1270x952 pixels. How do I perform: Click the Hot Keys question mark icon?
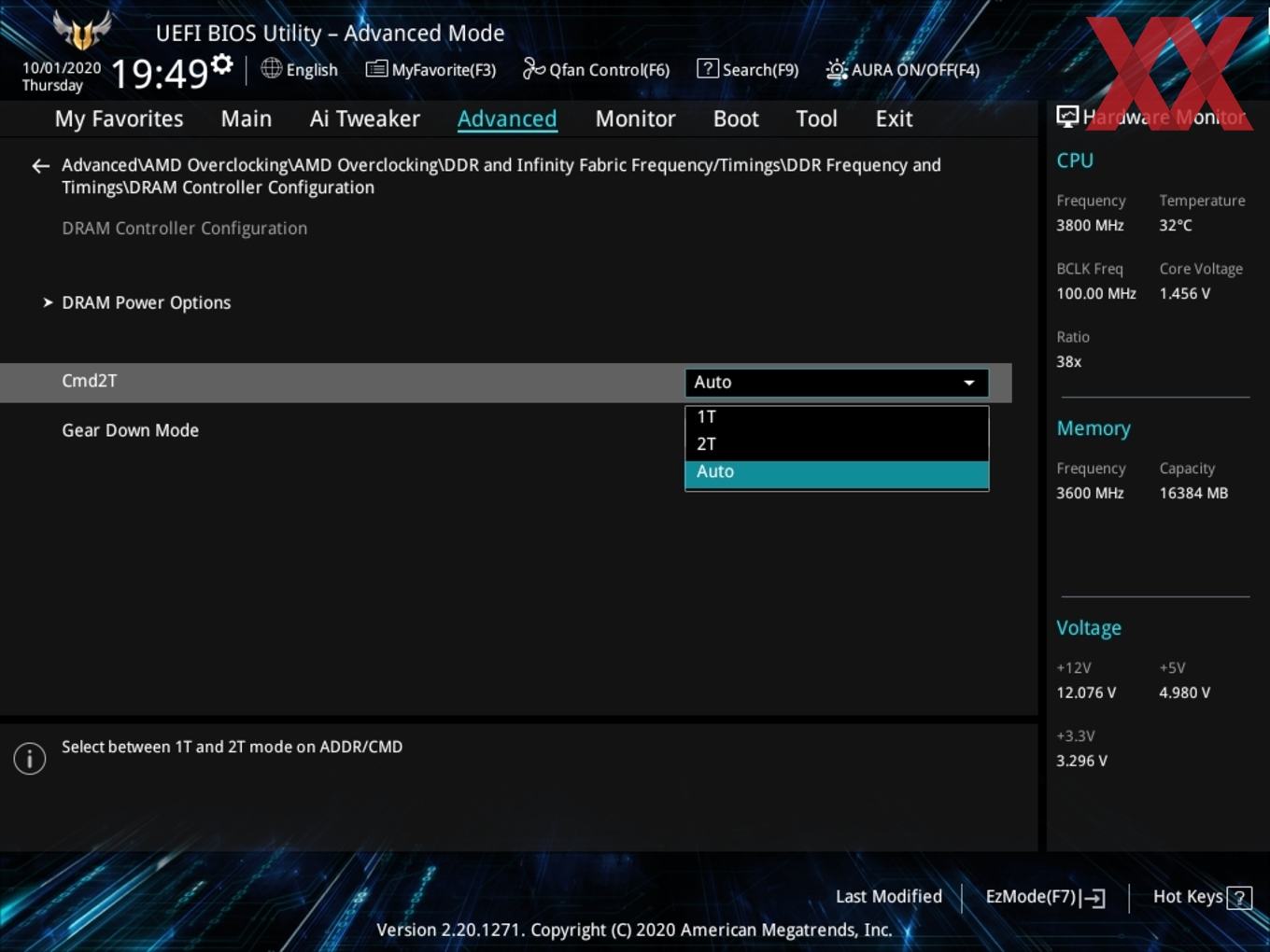coord(1239,898)
